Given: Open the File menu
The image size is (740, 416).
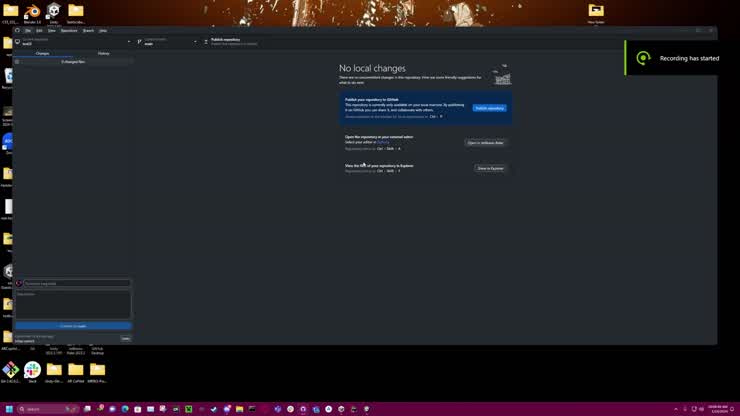Looking at the screenshot, I should tap(28, 30).
